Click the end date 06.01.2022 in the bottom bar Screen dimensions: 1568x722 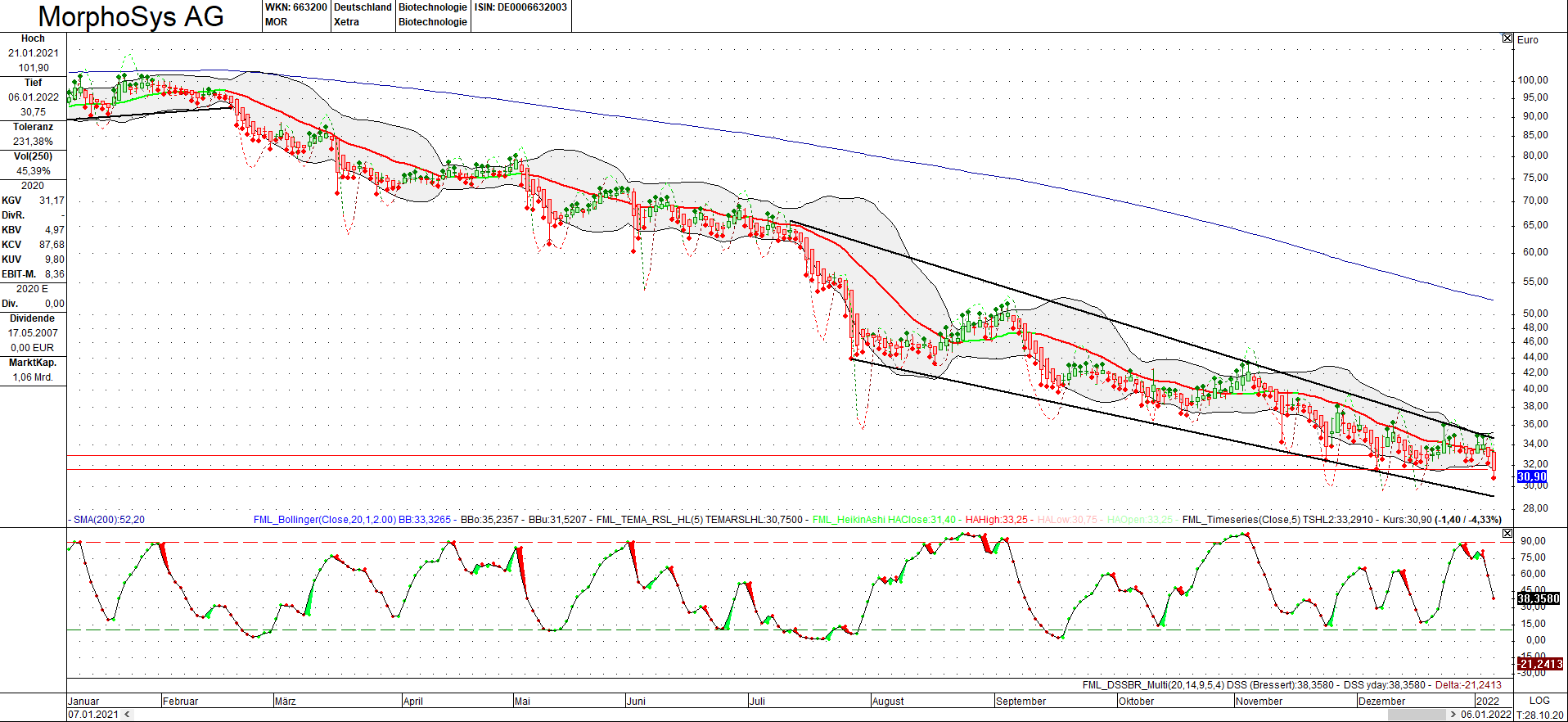click(1486, 715)
